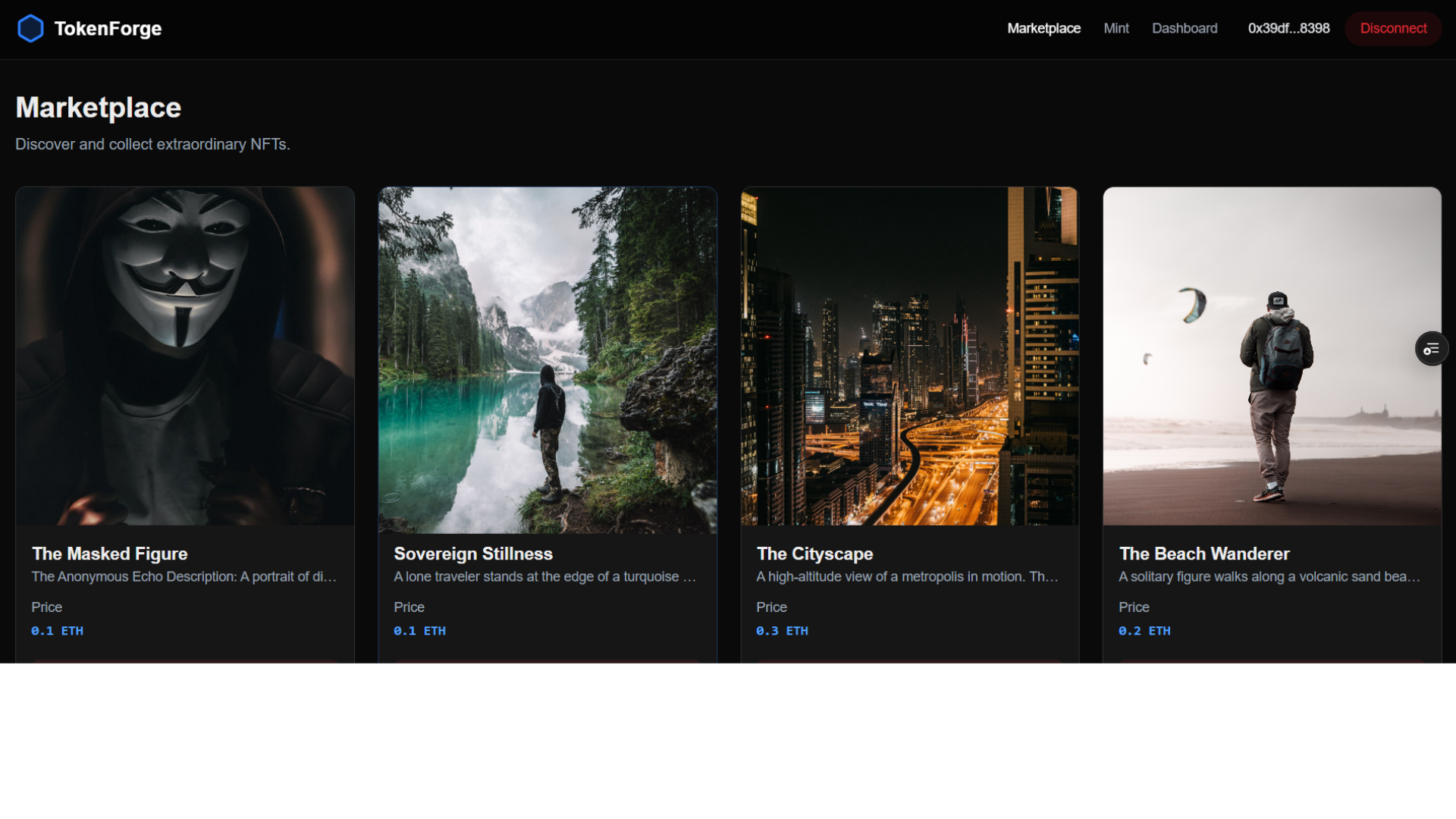
Task: Click The Cityscape 0.3 ETH price
Action: [x=782, y=631]
